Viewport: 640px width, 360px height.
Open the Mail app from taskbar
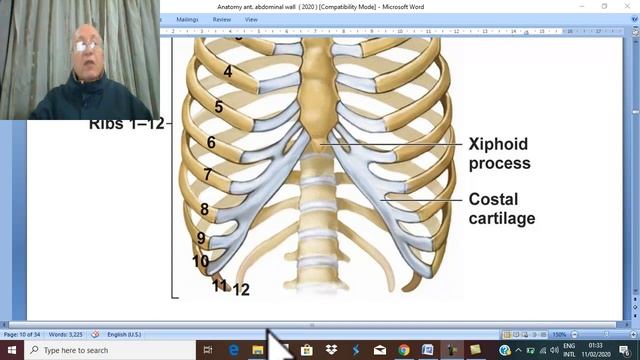(x=380, y=350)
